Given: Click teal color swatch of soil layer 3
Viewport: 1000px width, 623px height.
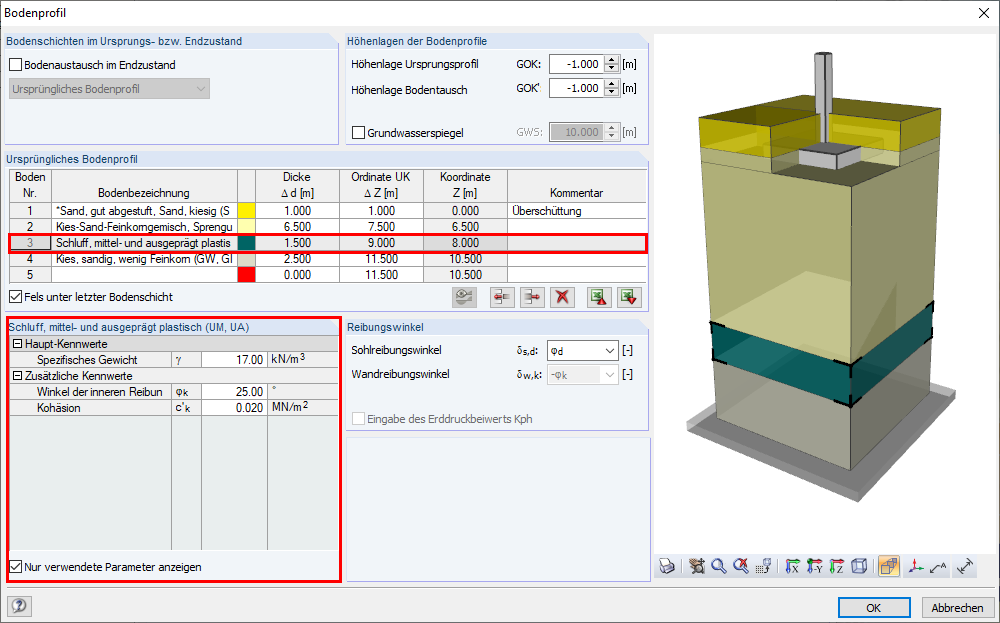Looking at the screenshot, I should 246,243.
